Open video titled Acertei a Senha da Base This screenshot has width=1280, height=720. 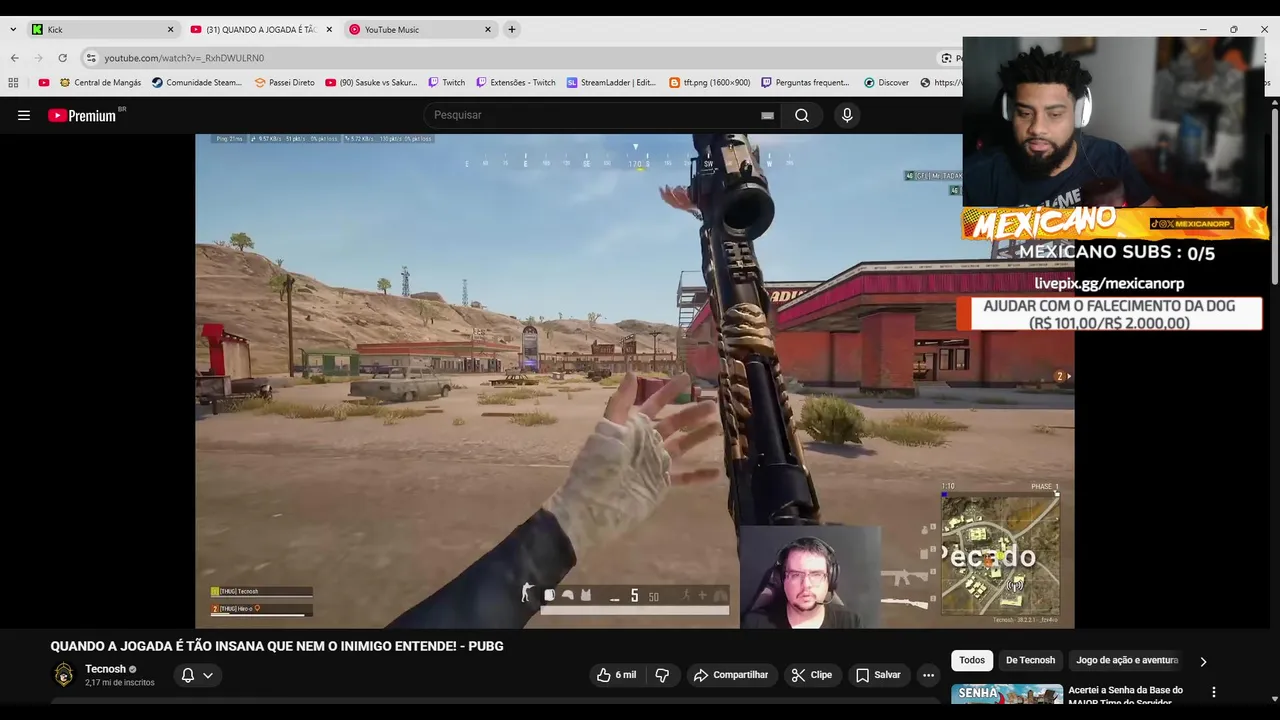coord(1126,694)
